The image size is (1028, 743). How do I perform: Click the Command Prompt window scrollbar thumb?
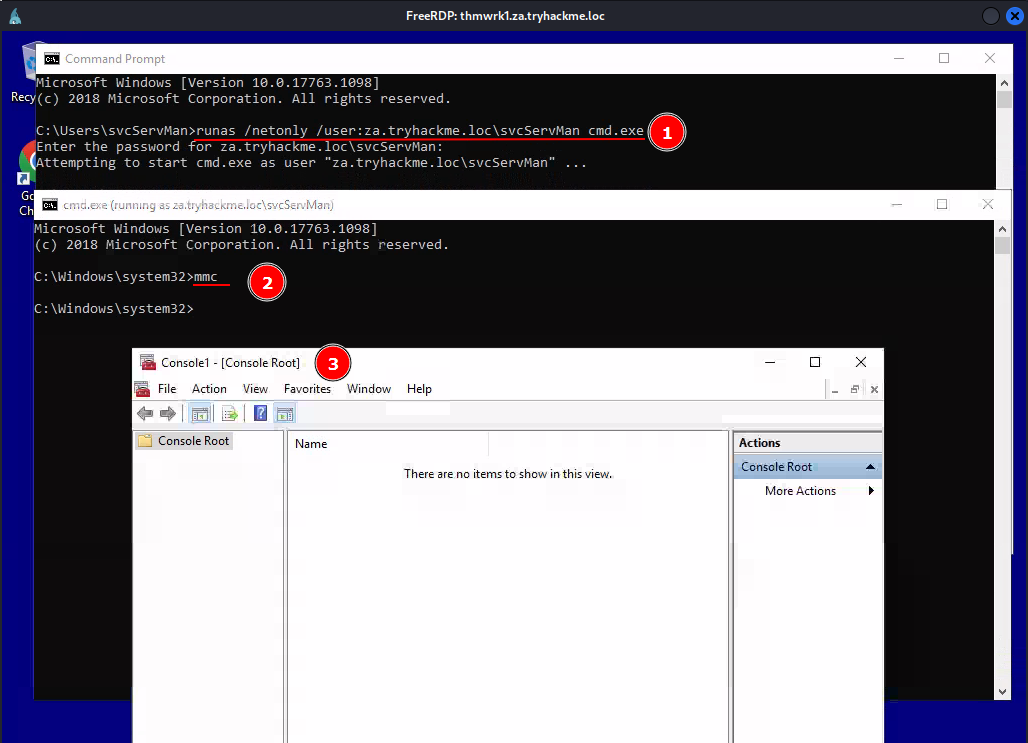pos(1004,100)
